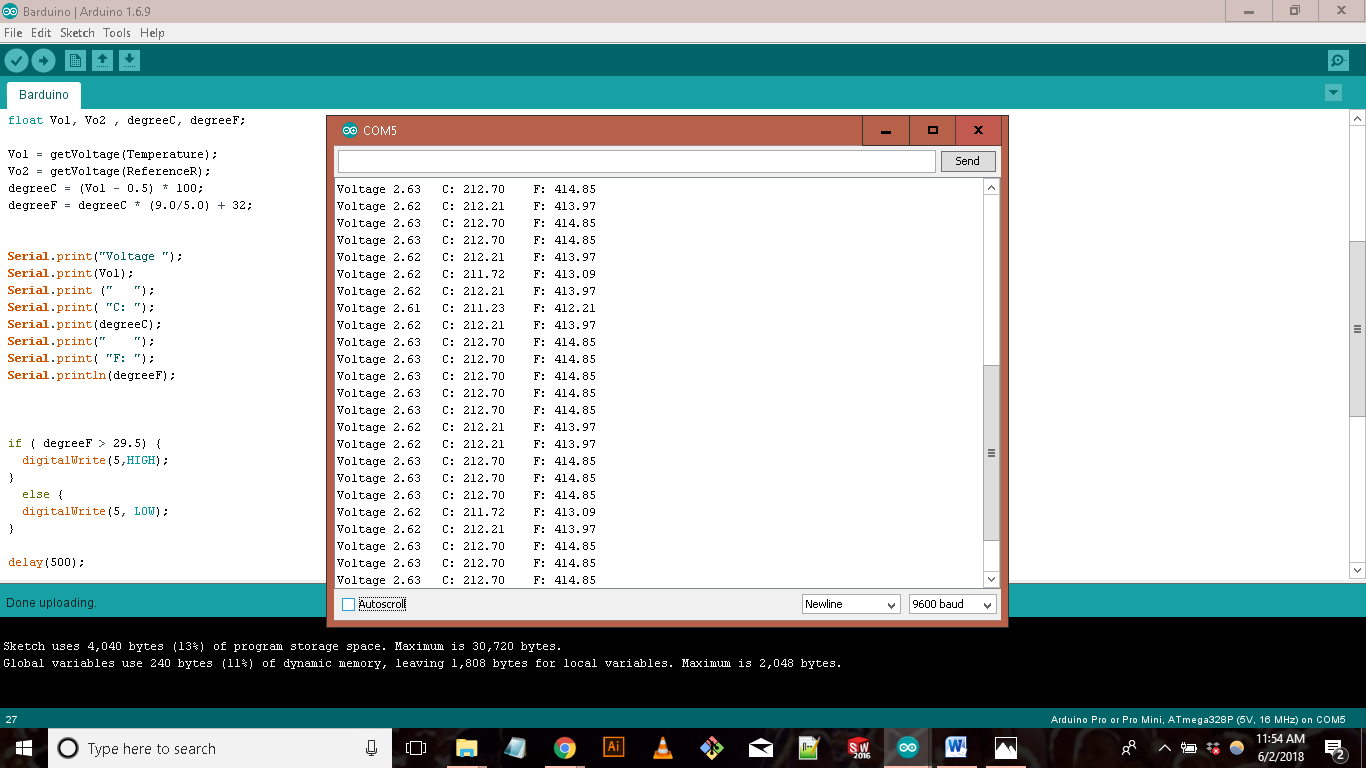
Task: Click the Cortana microphone icon
Action: tap(371, 748)
